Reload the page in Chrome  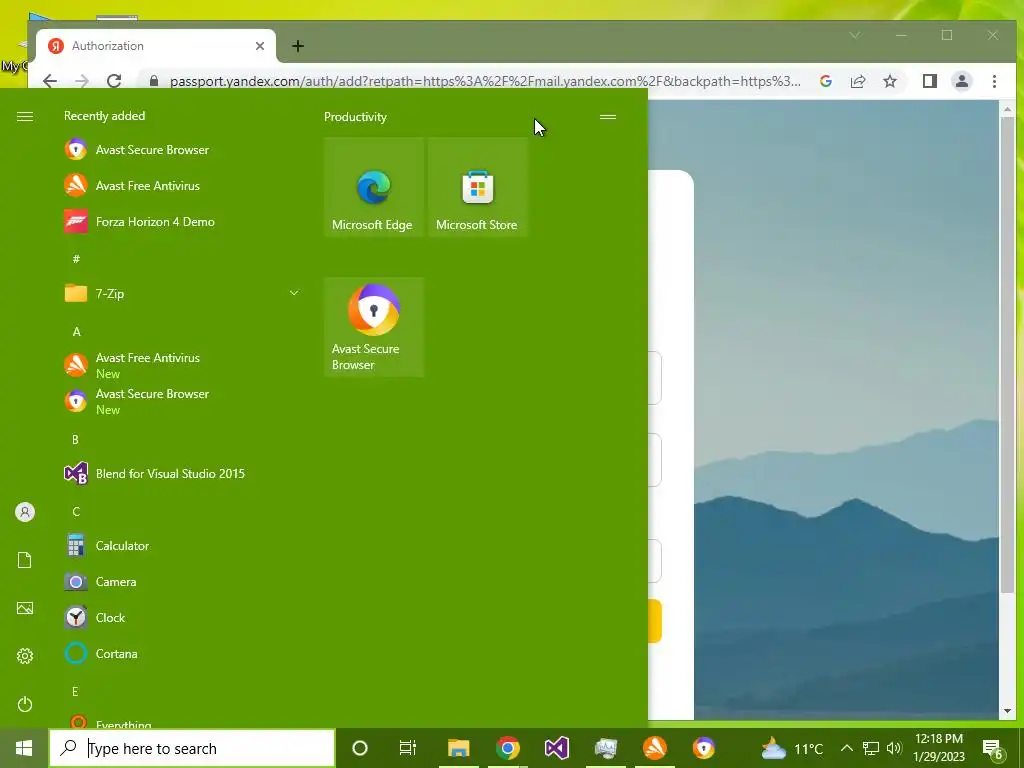click(x=114, y=81)
